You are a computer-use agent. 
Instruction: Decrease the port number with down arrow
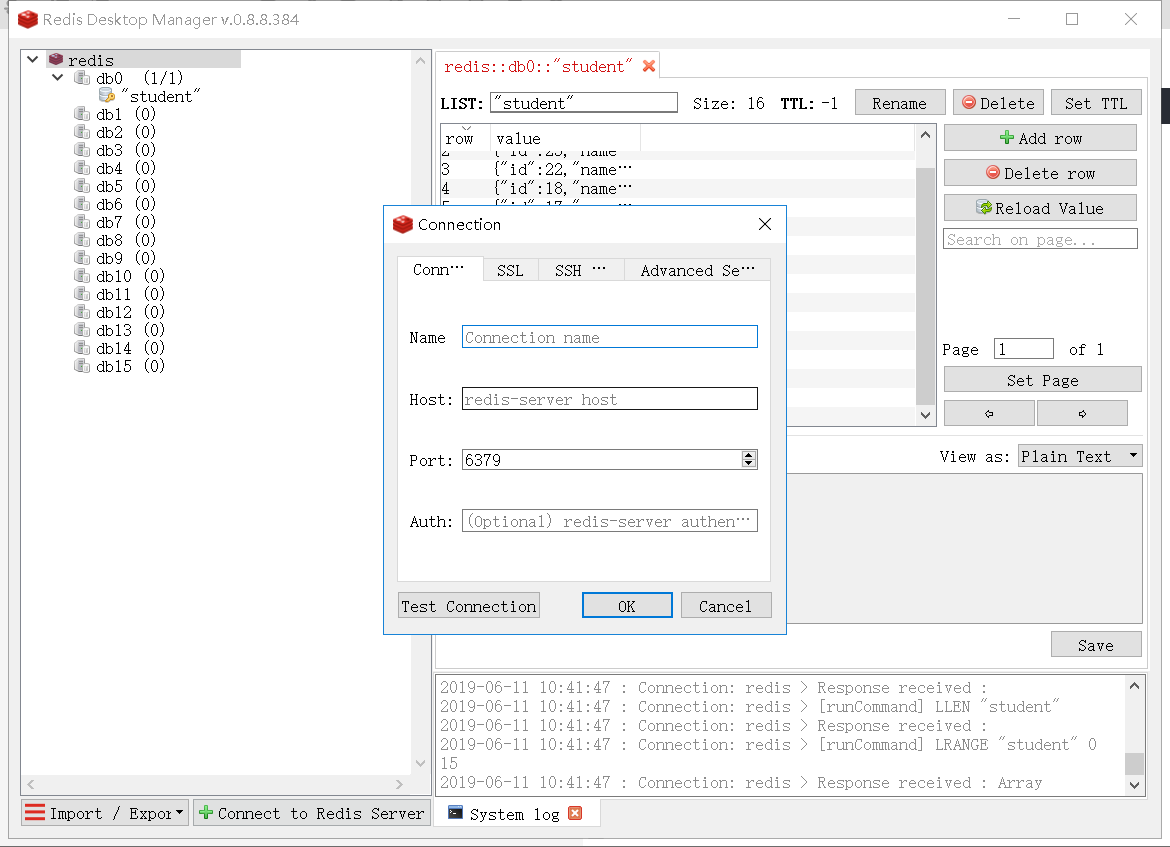(x=749, y=464)
